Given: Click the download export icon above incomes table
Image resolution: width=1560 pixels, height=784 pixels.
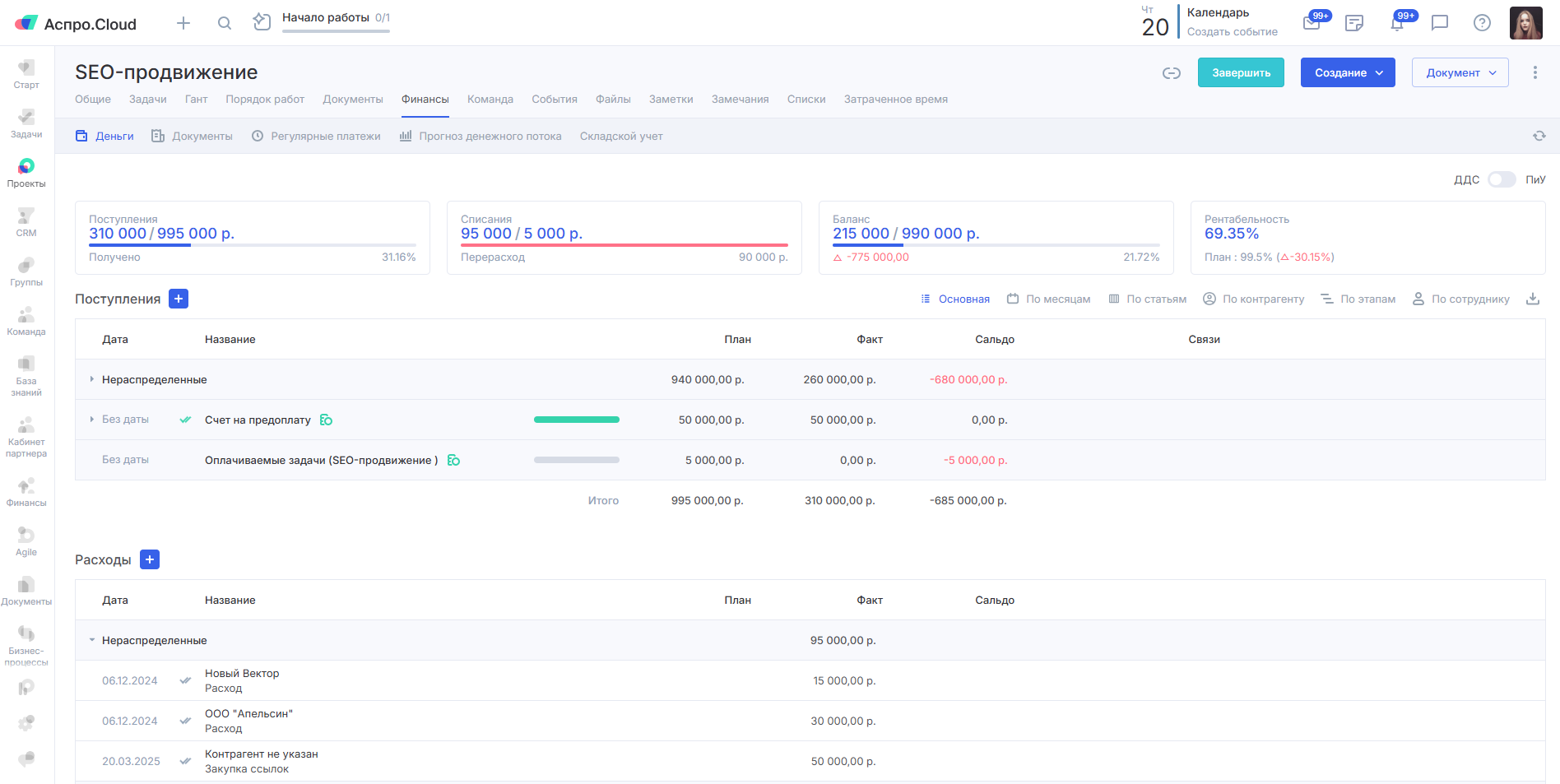Looking at the screenshot, I should (1532, 299).
